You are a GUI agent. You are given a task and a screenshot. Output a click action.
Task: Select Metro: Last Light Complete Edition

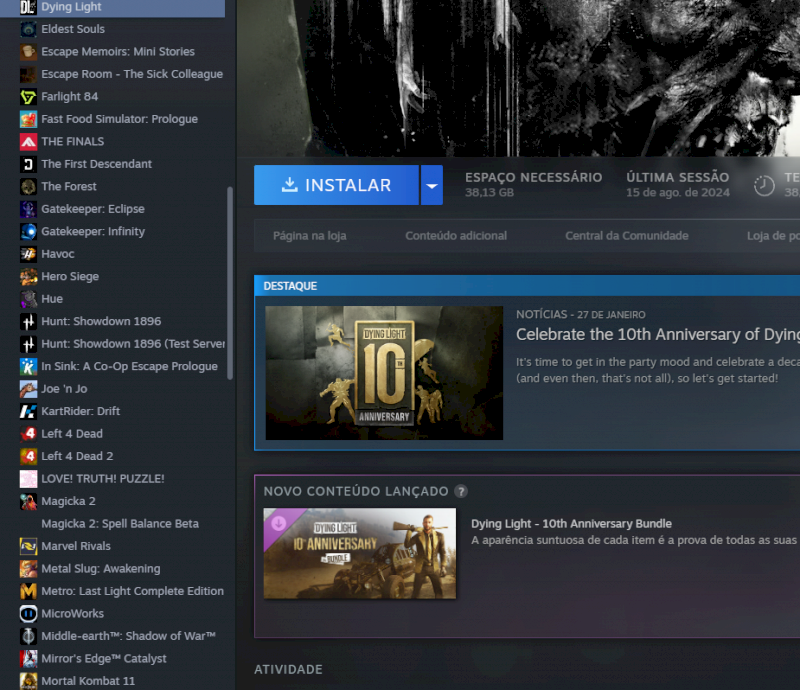[x=132, y=591]
